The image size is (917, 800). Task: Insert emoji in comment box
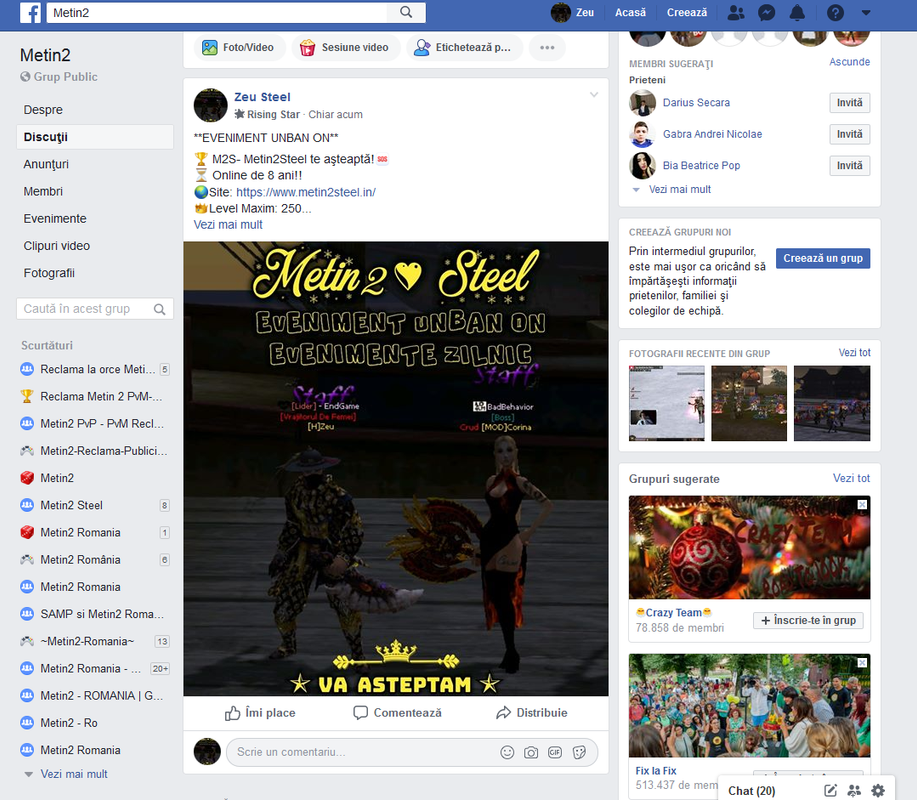(x=507, y=752)
